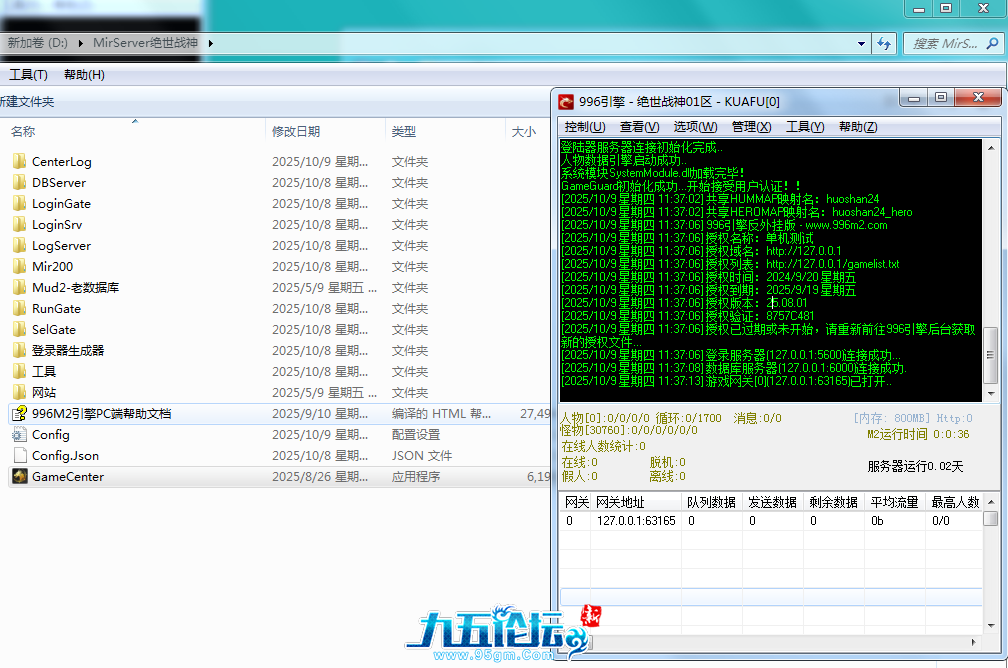Viewport: 1008px width, 668px height.
Task: Select the Mud2-老数据库 folder icon
Action: pos(19,288)
